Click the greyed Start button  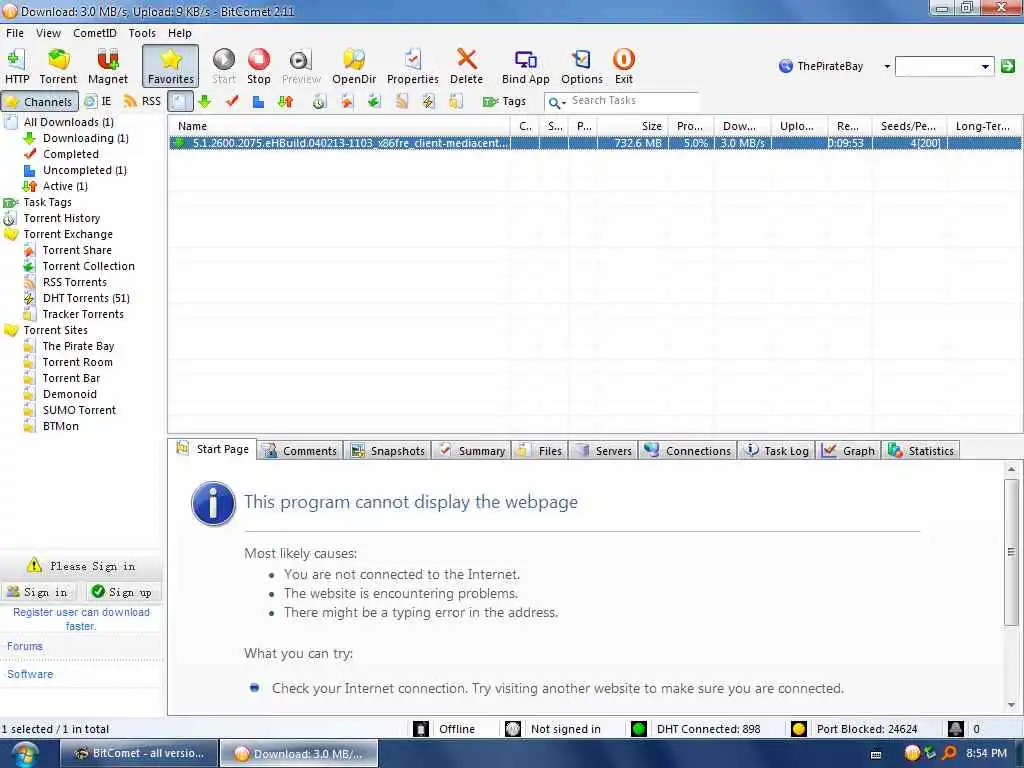point(223,66)
